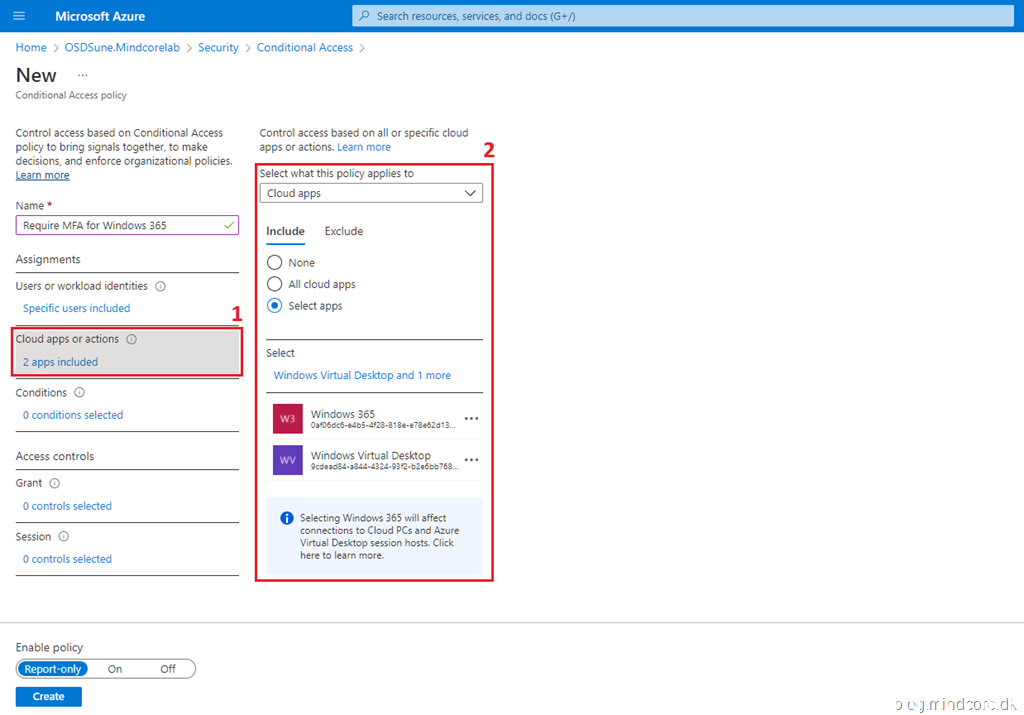Click the info icon beside Cloud apps or actions

pyautogui.click(x=132, y=339)
